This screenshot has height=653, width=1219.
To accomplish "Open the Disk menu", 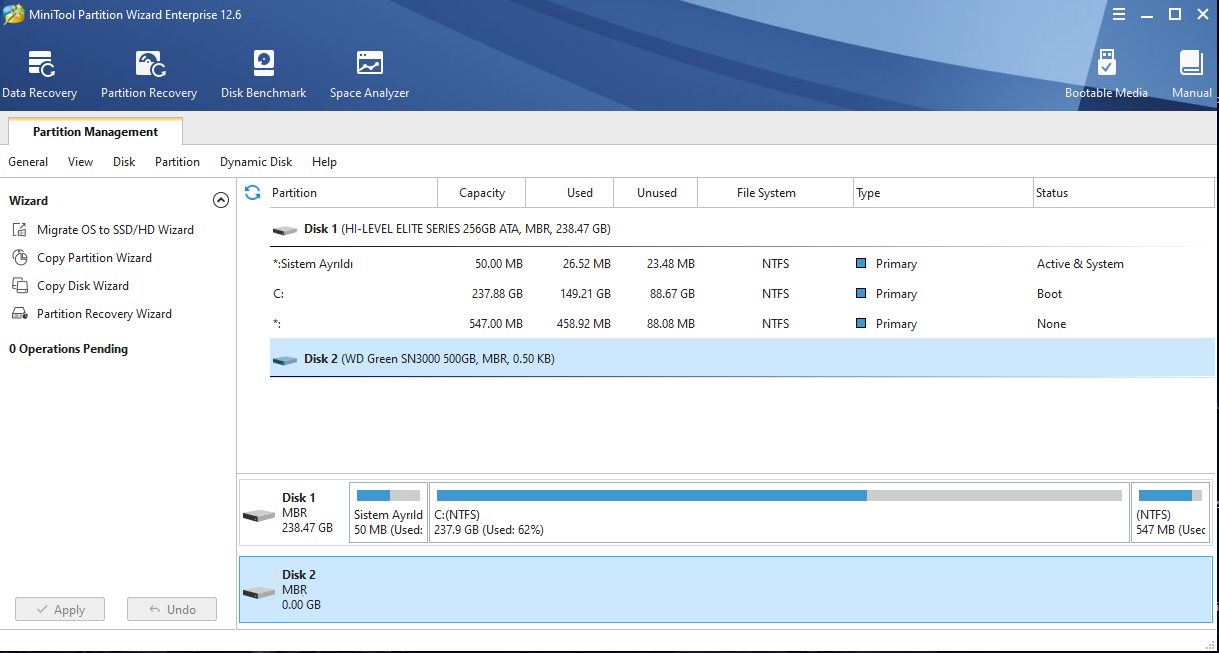I will point(124,162).
